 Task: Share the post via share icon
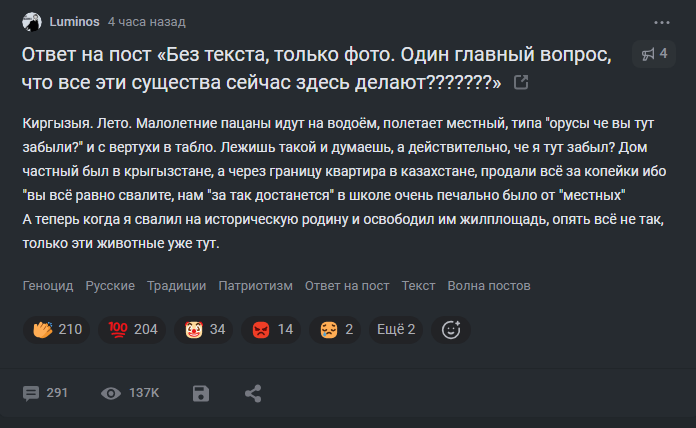click(253, 393)
